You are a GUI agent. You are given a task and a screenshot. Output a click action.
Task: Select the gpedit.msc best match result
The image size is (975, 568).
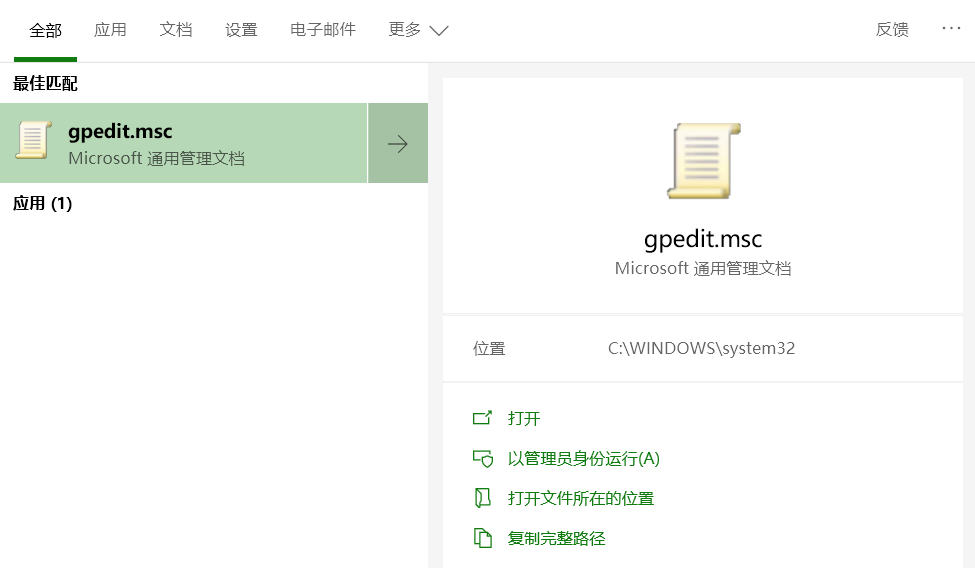click(183, 143)
